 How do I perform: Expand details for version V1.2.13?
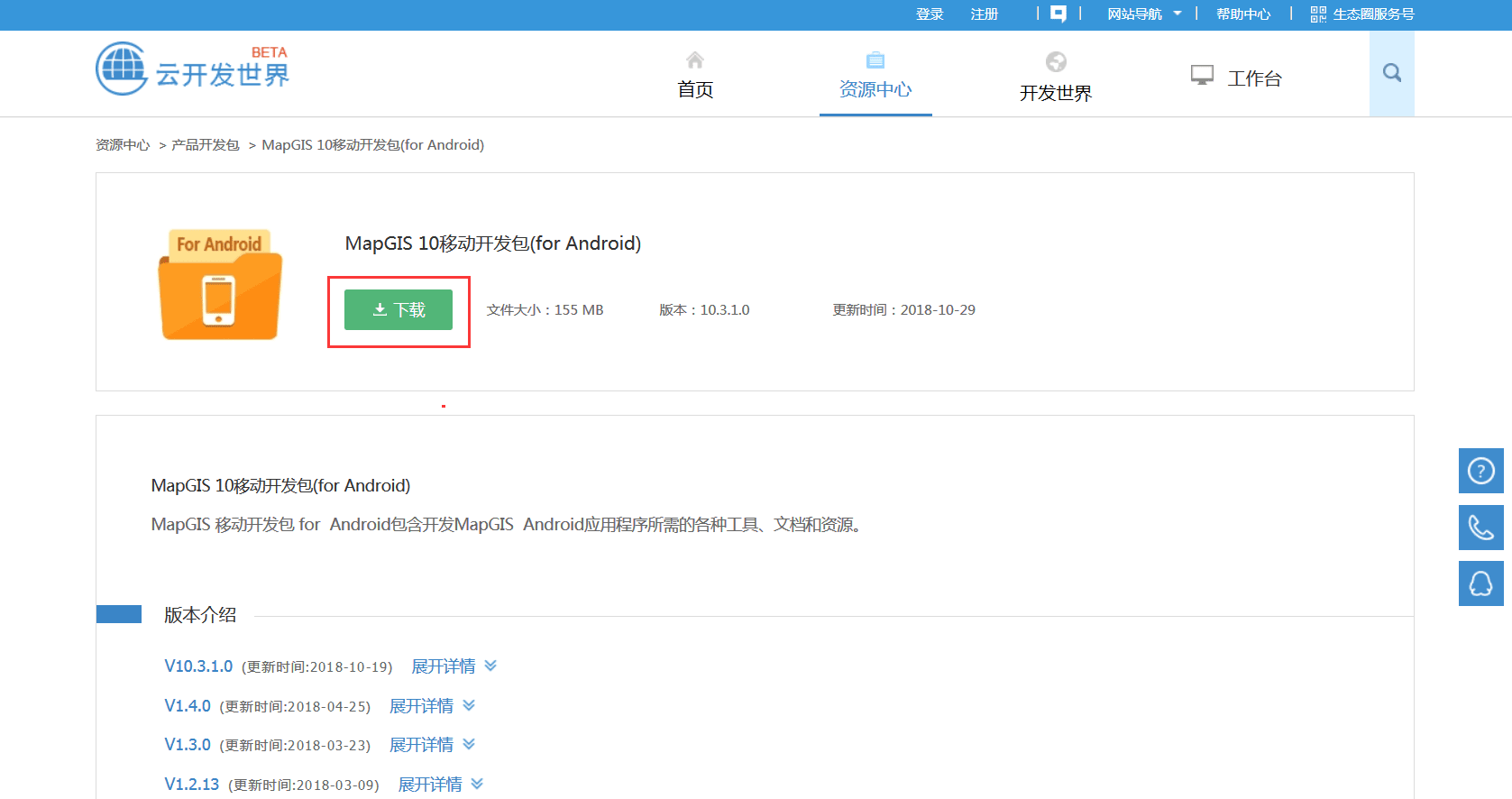click(441, 785)
